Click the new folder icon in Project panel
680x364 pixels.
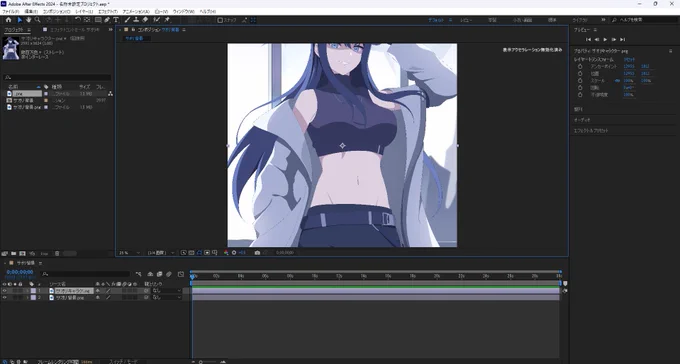(x=13, y=253)
